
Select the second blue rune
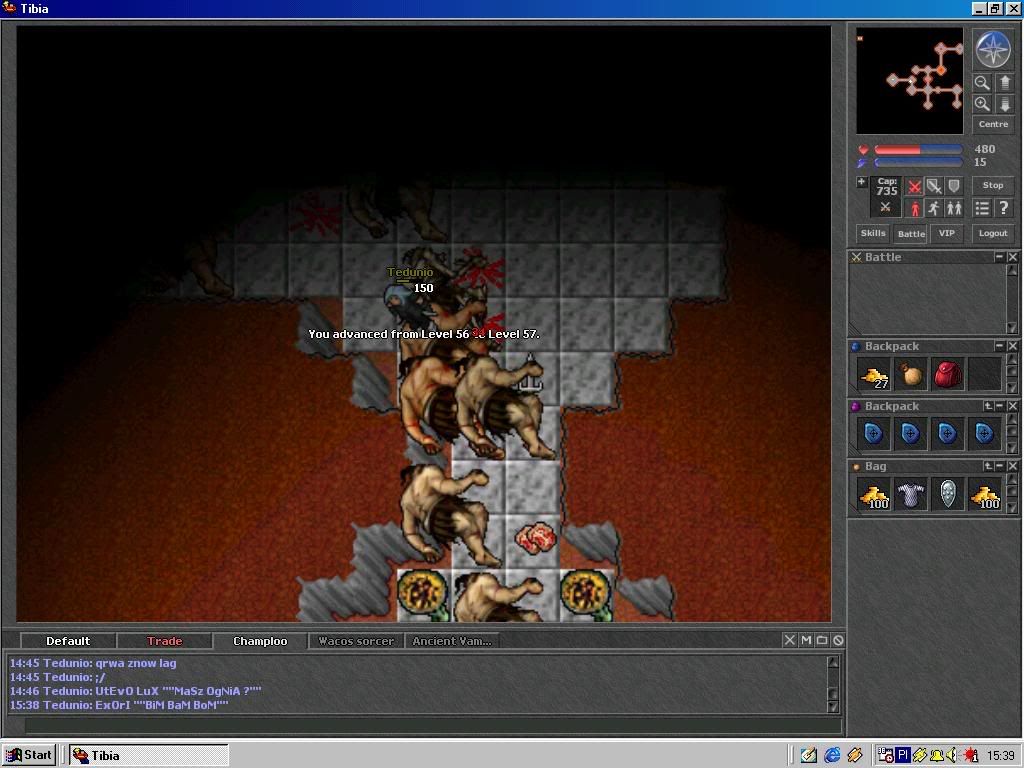[911, 434]
